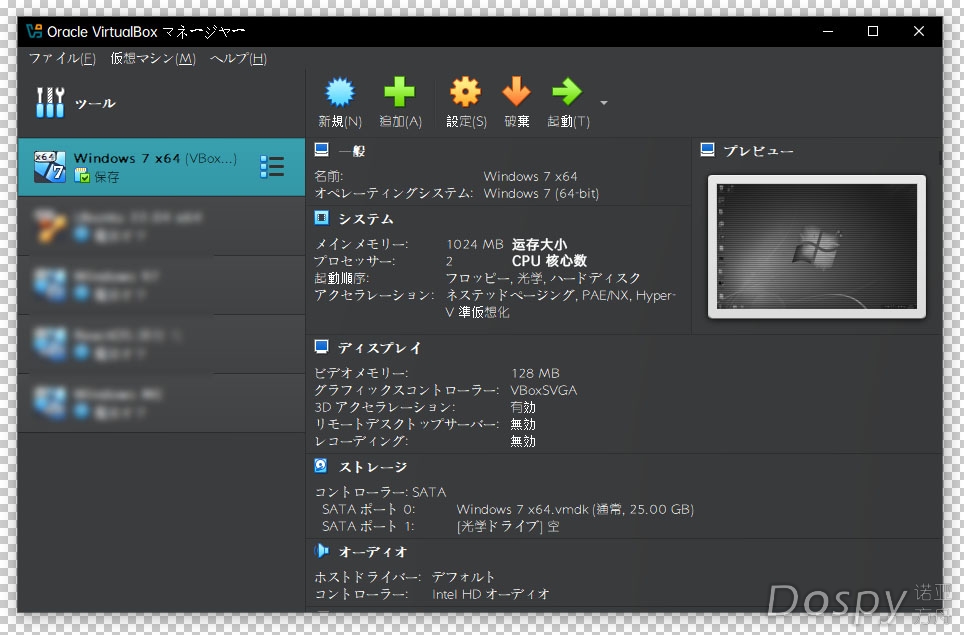
Task: Click the 一般 section header
Action: pos(352,151)
